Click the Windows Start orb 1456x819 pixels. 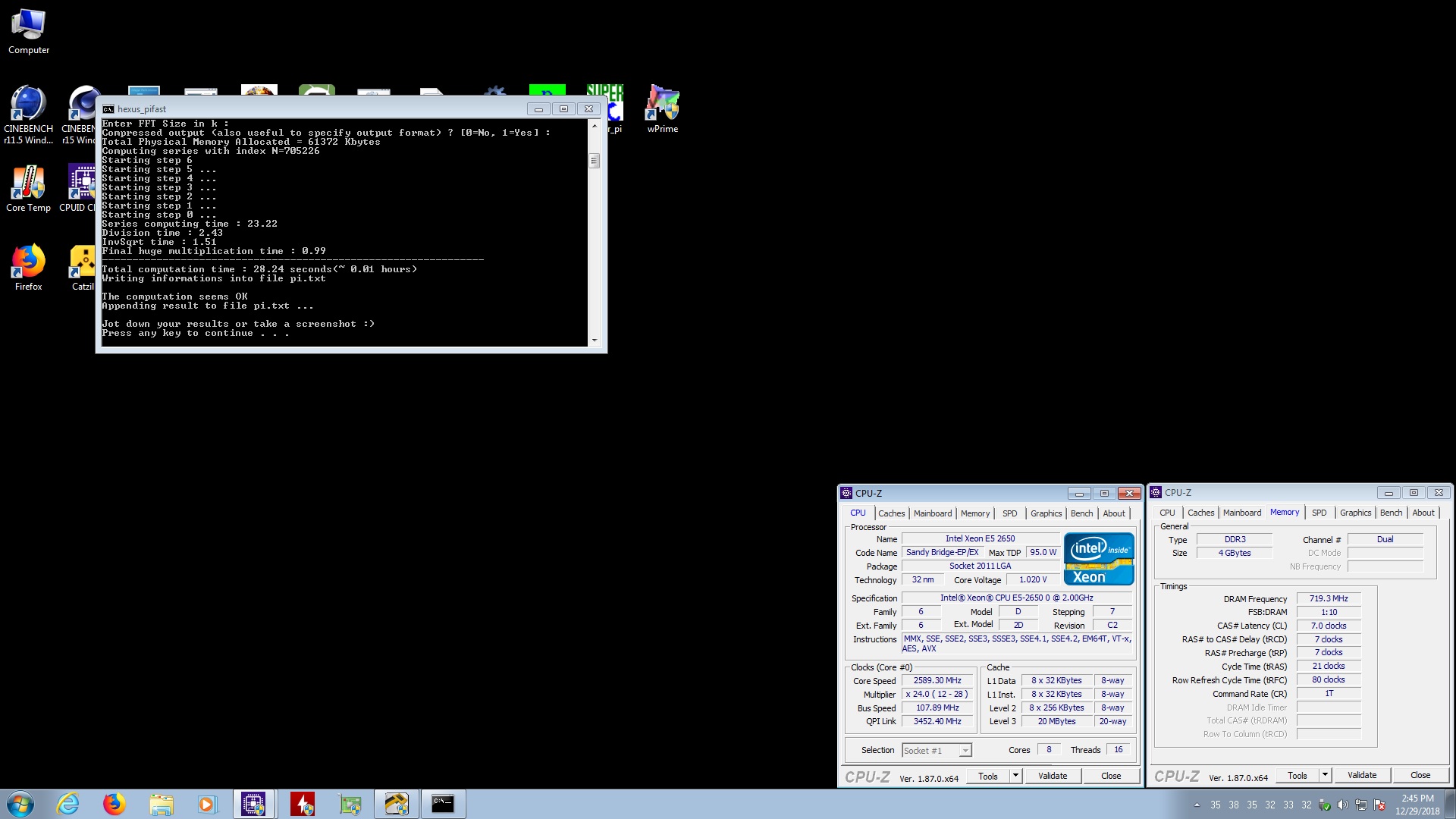20,804
